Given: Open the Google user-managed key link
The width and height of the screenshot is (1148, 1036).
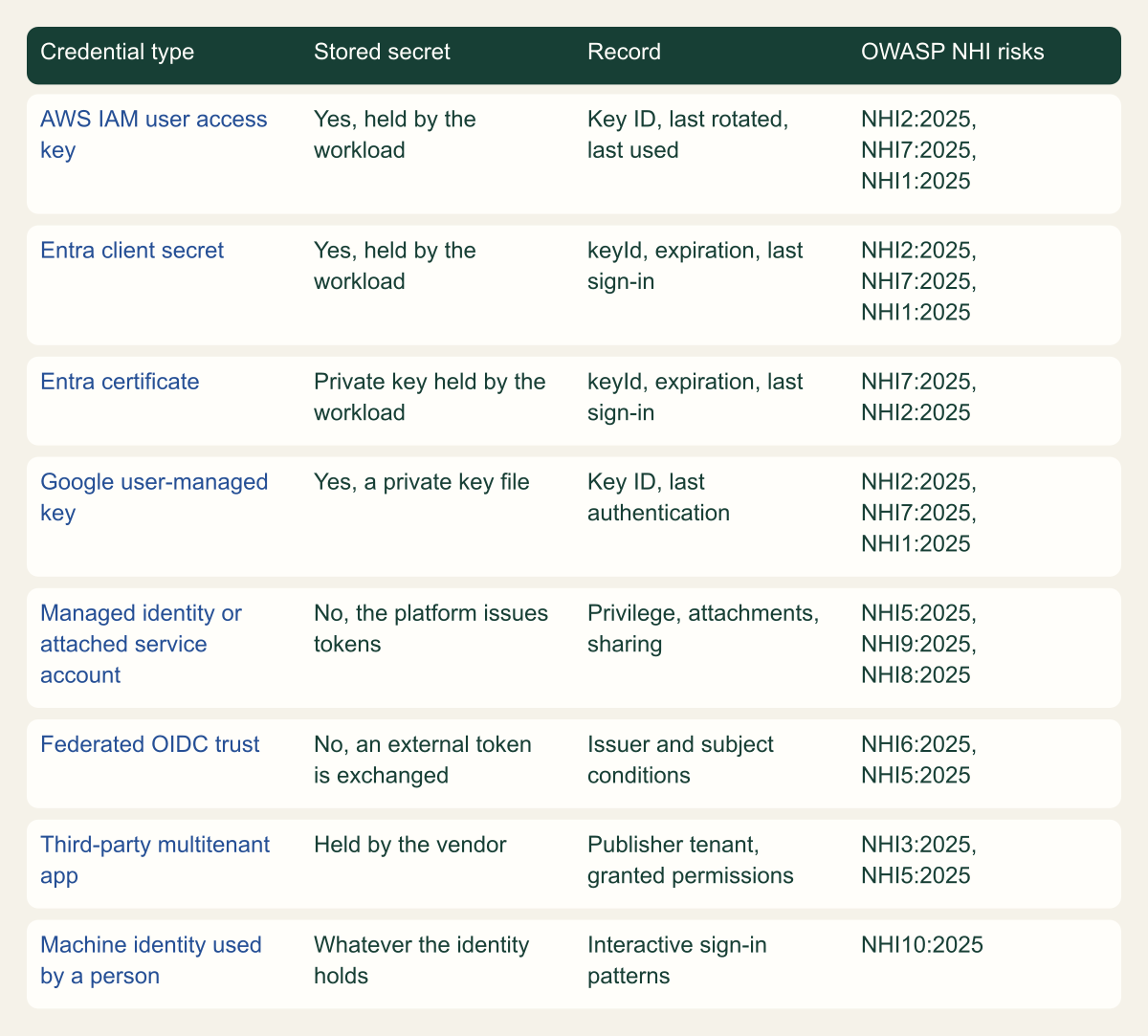Looking at the screenshot, I should coord(154,497).
